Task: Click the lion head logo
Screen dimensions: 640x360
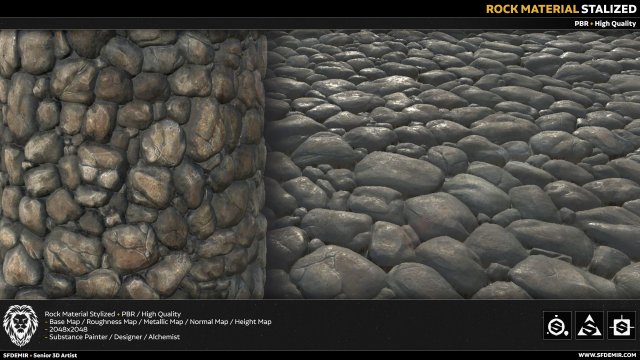Action: [20, 326]
